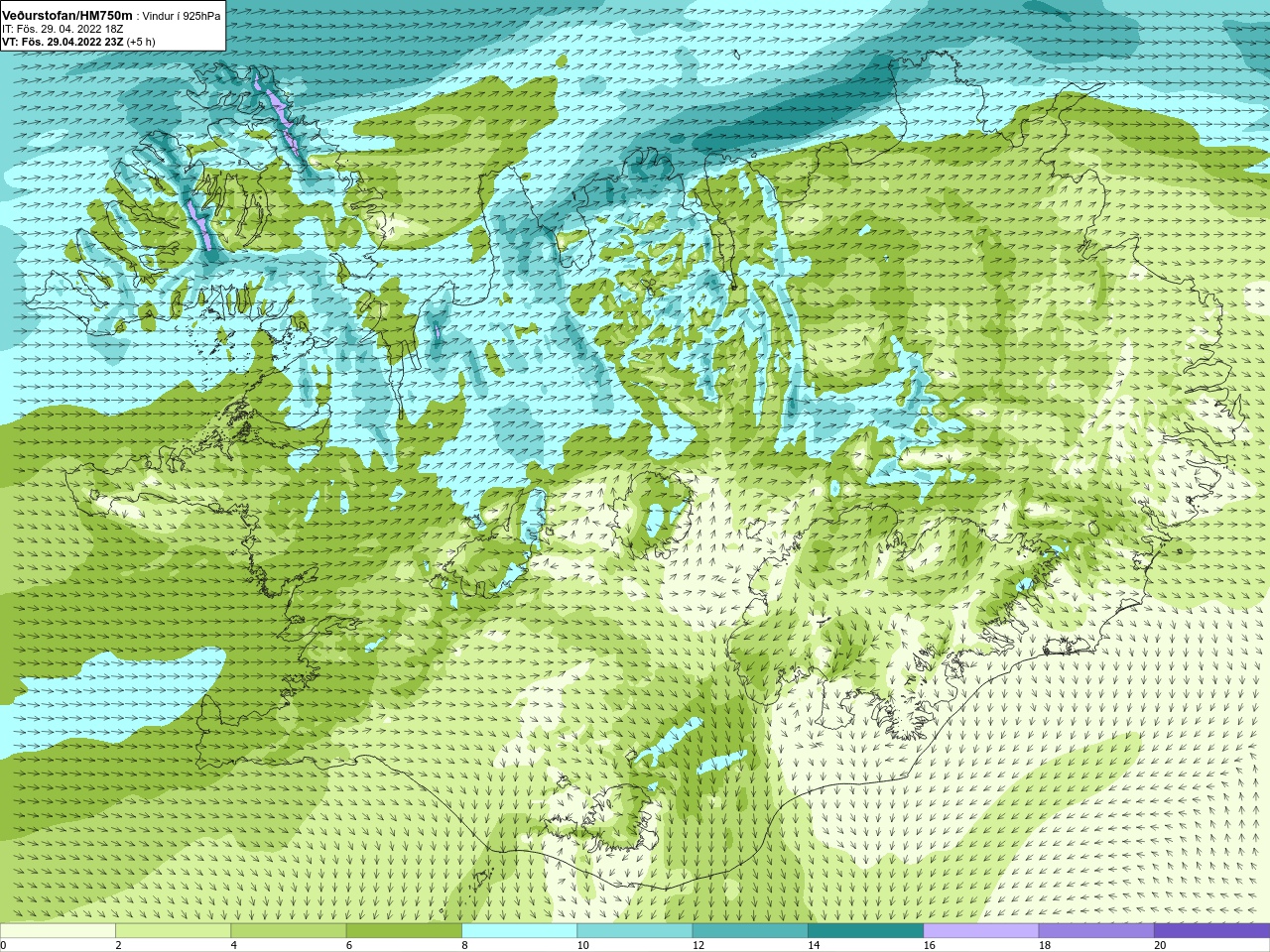Click legend scale value '8'
The height and width of the screenshot is (952, 1270).
click(x=464, y=945)
